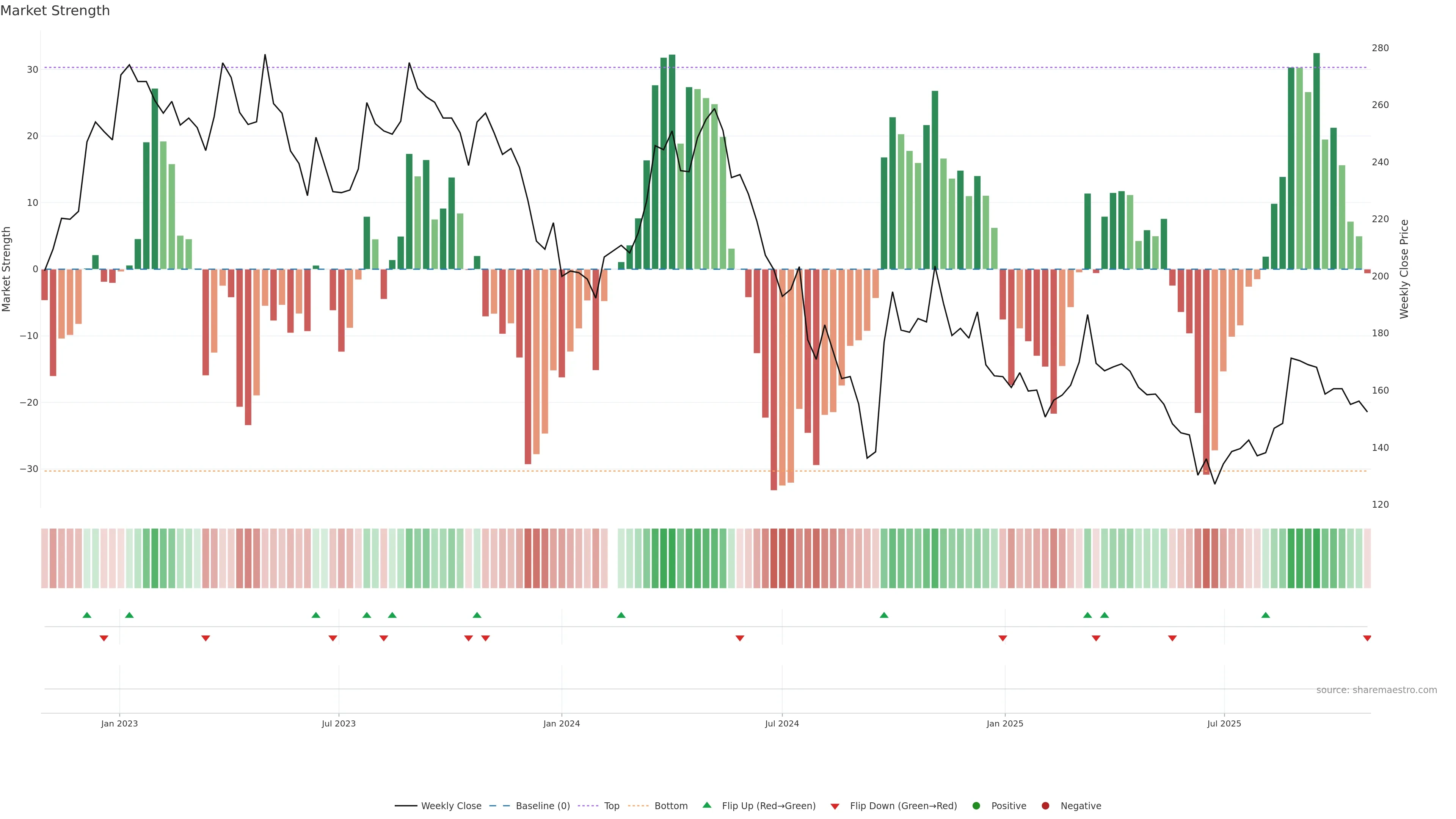
Task: Click the Jul 2024 x-axis label
Action: 782,723
